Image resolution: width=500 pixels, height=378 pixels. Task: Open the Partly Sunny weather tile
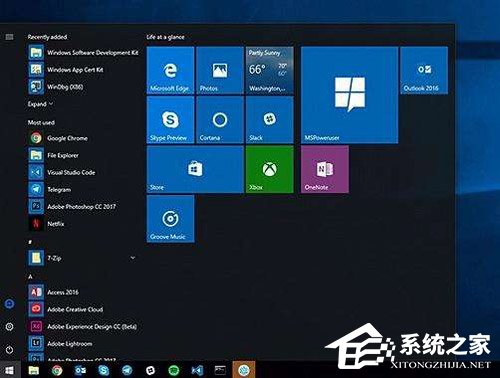(270, 70)
